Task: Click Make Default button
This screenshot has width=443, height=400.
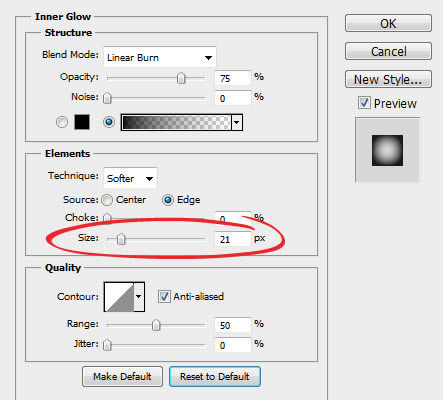Action: (x=122, y=377)
